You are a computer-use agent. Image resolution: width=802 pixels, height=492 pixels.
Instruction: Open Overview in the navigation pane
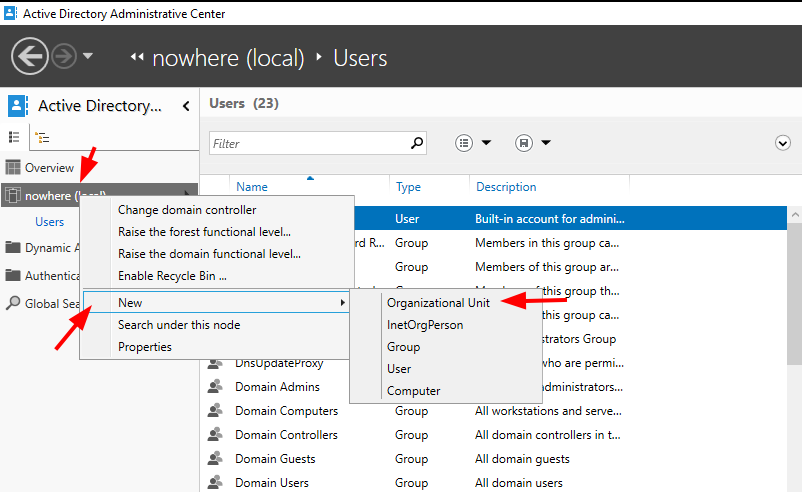tap(49, 168)
